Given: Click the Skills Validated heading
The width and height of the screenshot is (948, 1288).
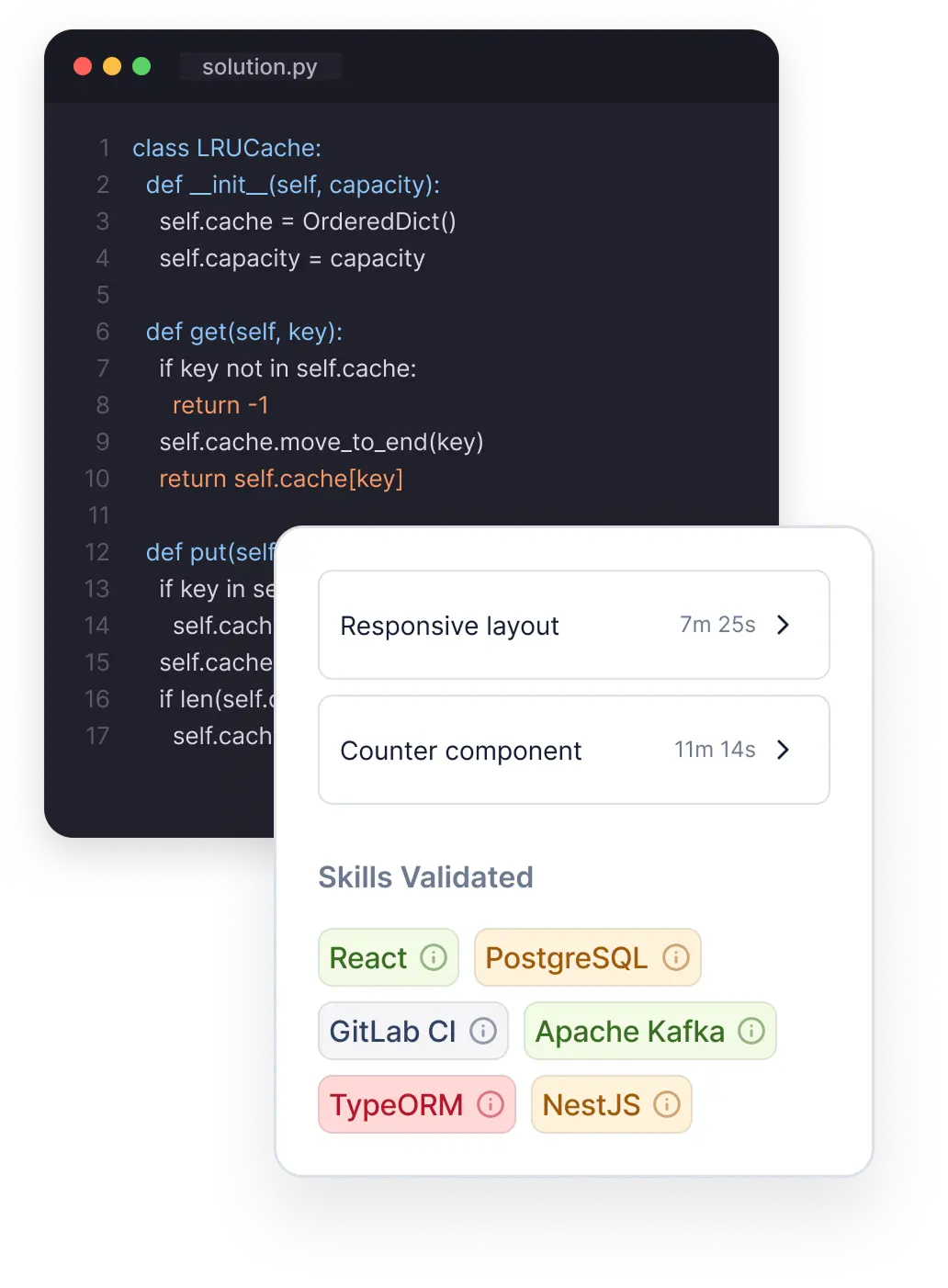Looking at the screenshot, I should pyautogui.click(x=425, y=877).
